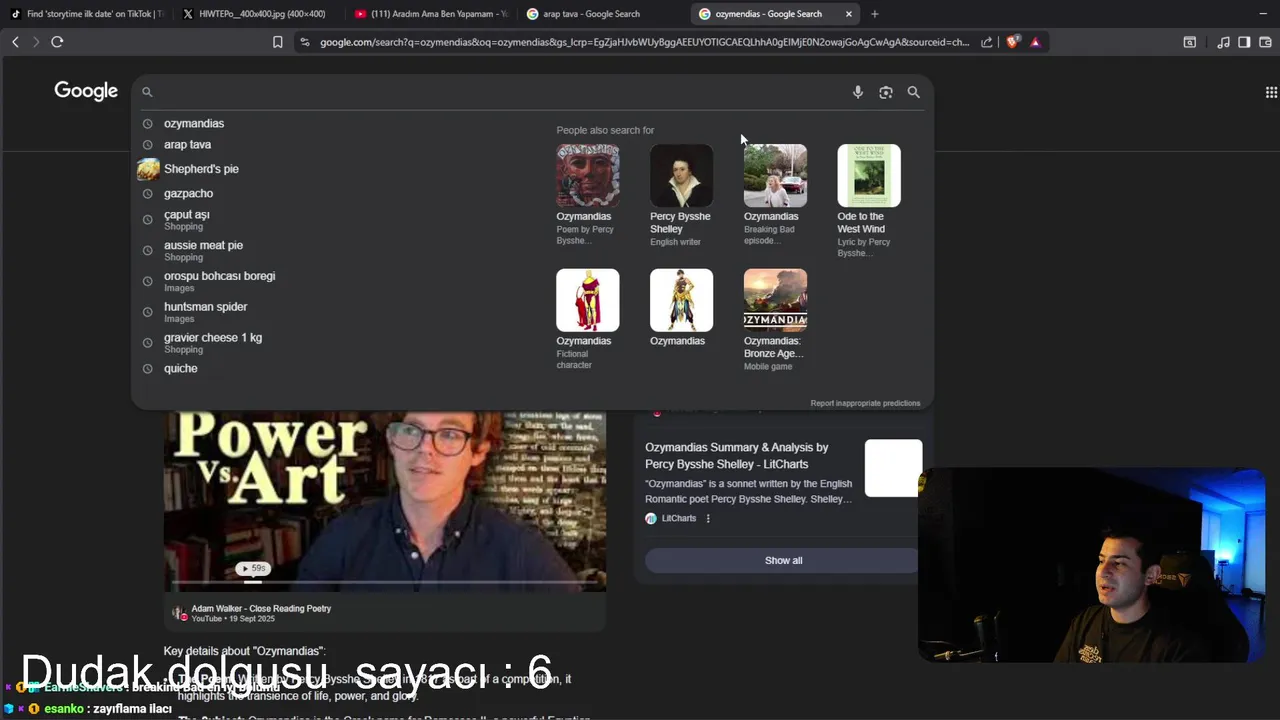Reload the current page
Screen dimensions: 1280x720
point(57,42)
